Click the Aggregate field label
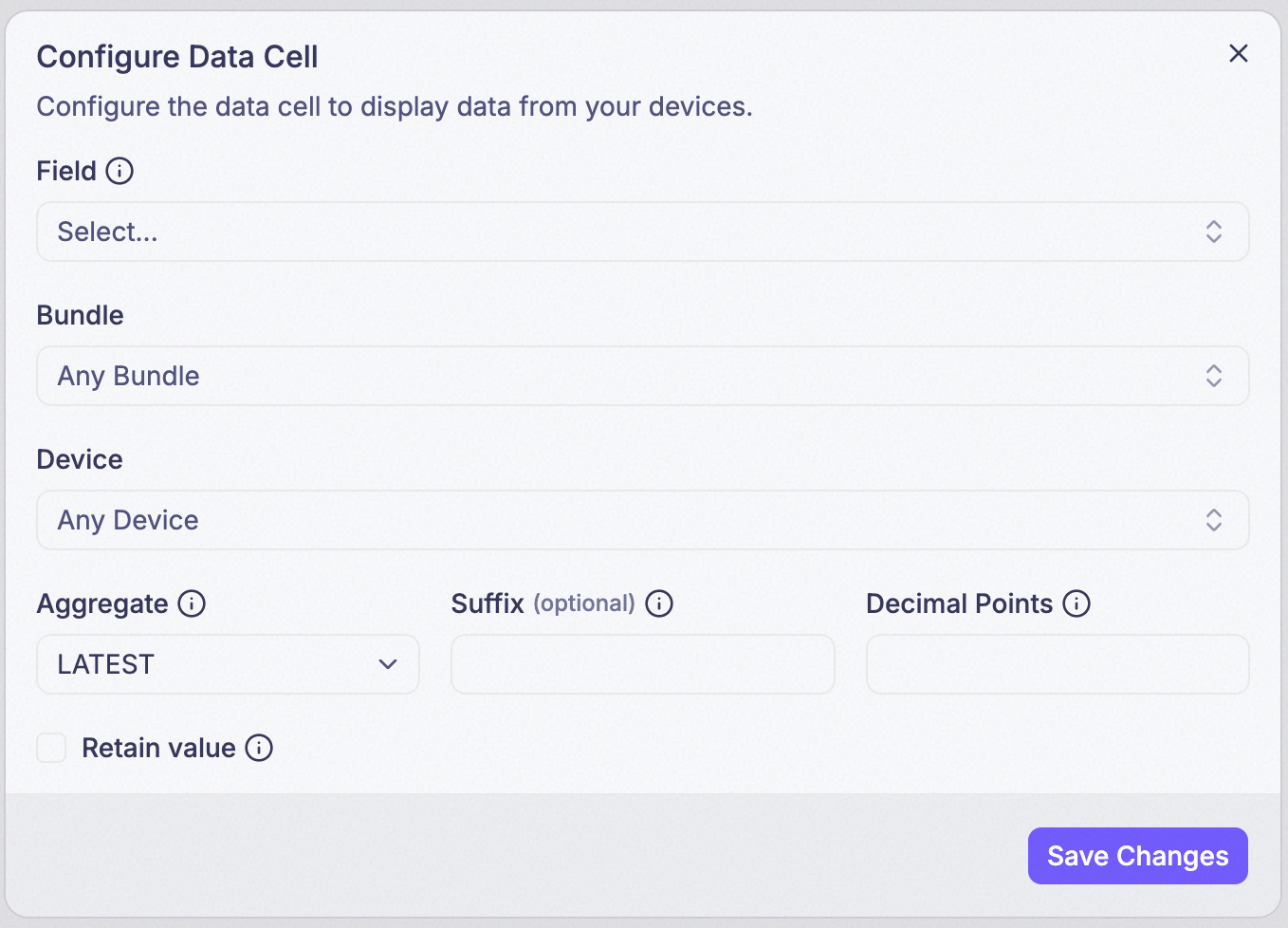Screen dimensions: 1288x928 click(x=102, y=604)
